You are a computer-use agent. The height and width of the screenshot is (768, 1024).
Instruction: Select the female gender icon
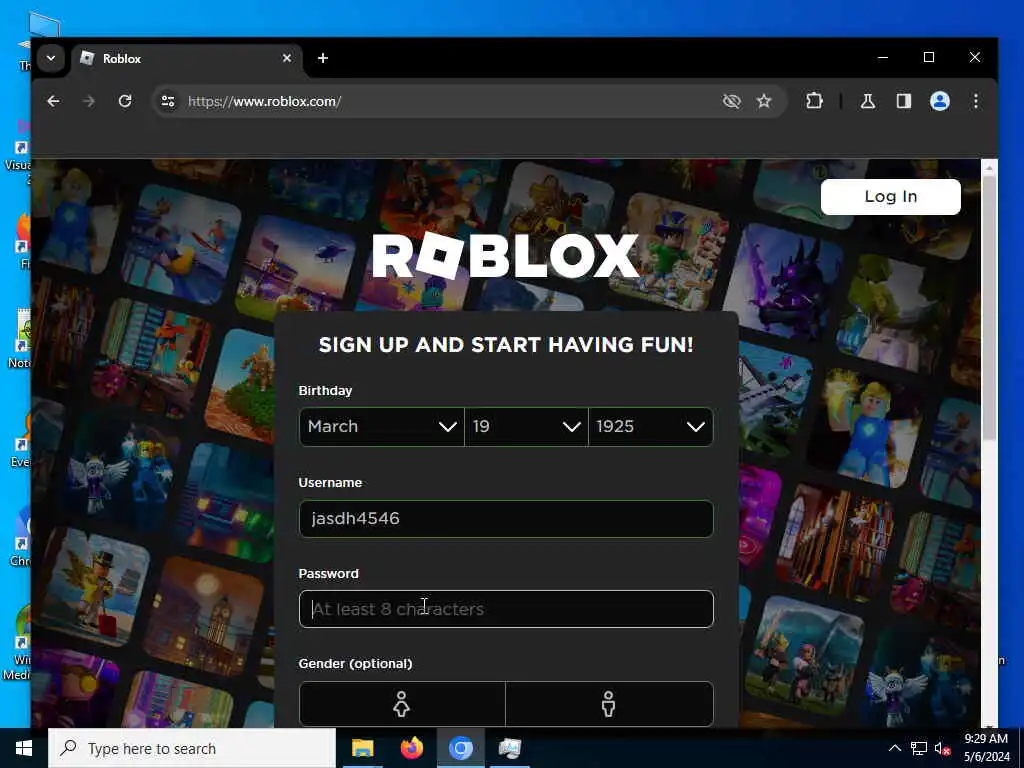tap(402, 704)
